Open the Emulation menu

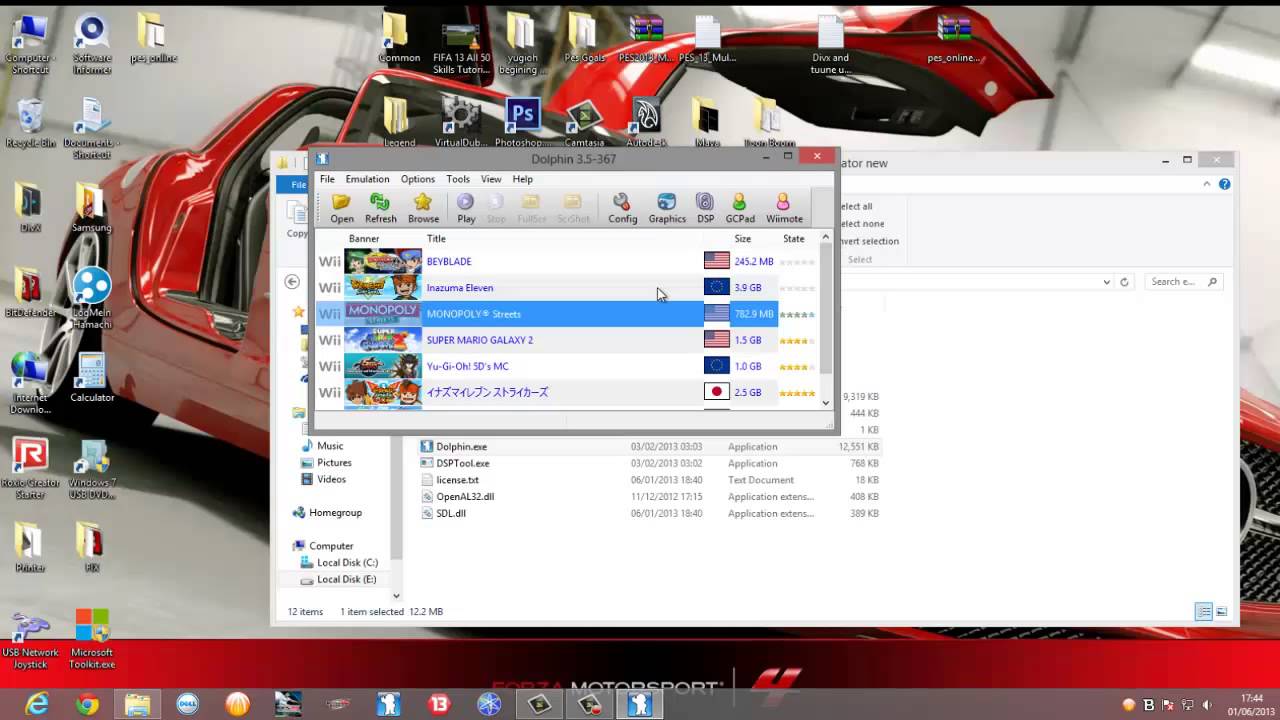click(367, 179)
